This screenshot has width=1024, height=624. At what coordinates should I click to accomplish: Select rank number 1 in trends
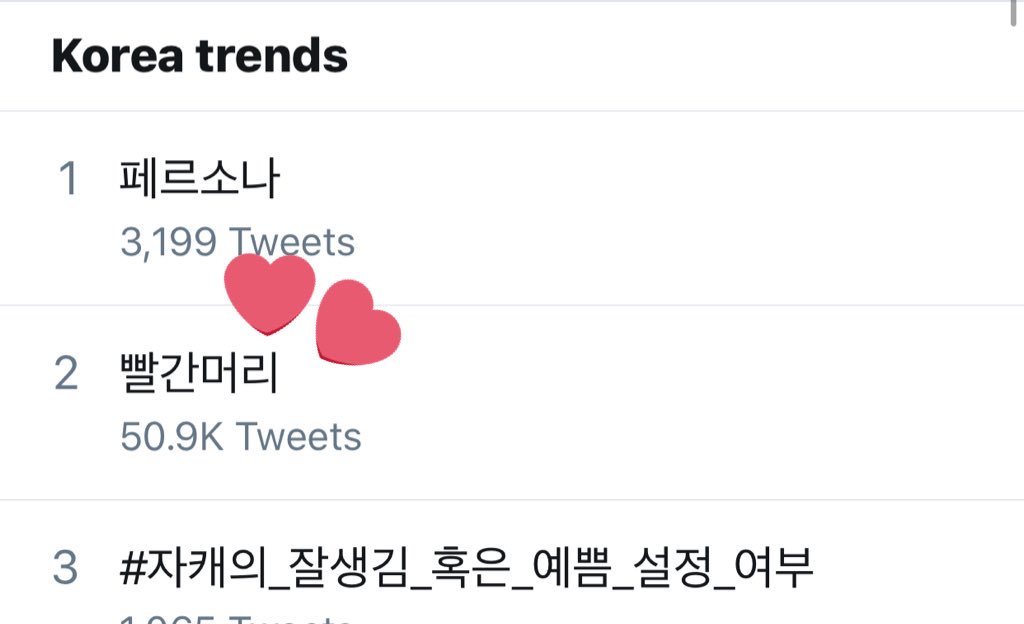click(x=68, y=180)
